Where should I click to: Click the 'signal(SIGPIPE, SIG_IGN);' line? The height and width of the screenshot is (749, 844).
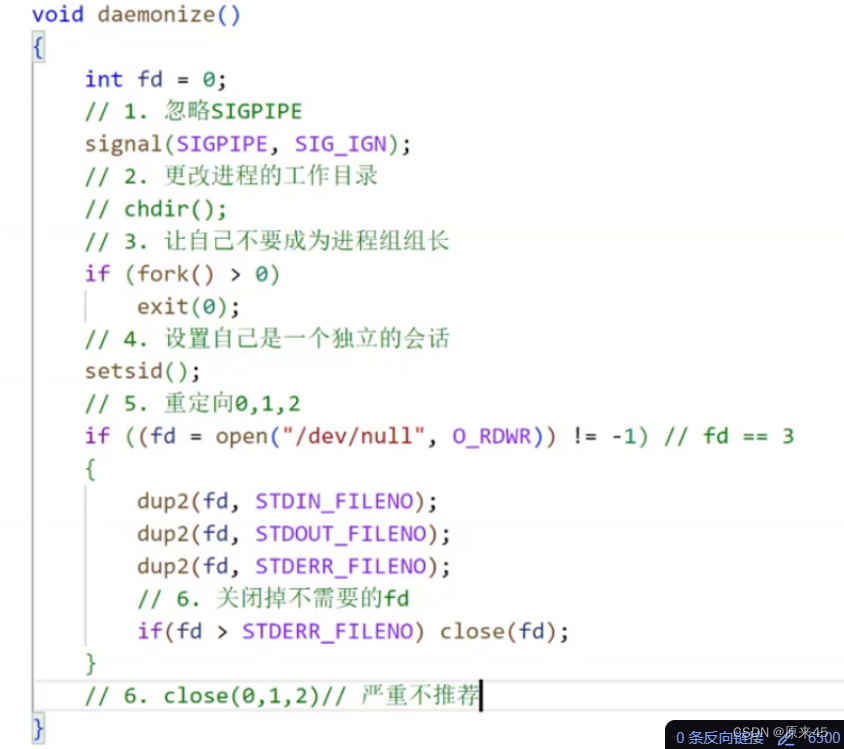(248, 144)
